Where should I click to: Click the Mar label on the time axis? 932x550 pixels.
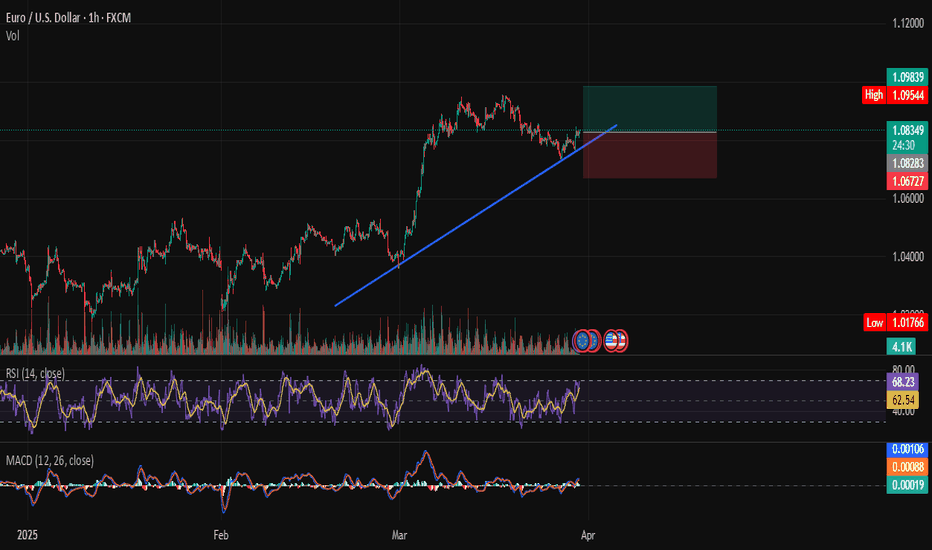(x=399, y=535)
